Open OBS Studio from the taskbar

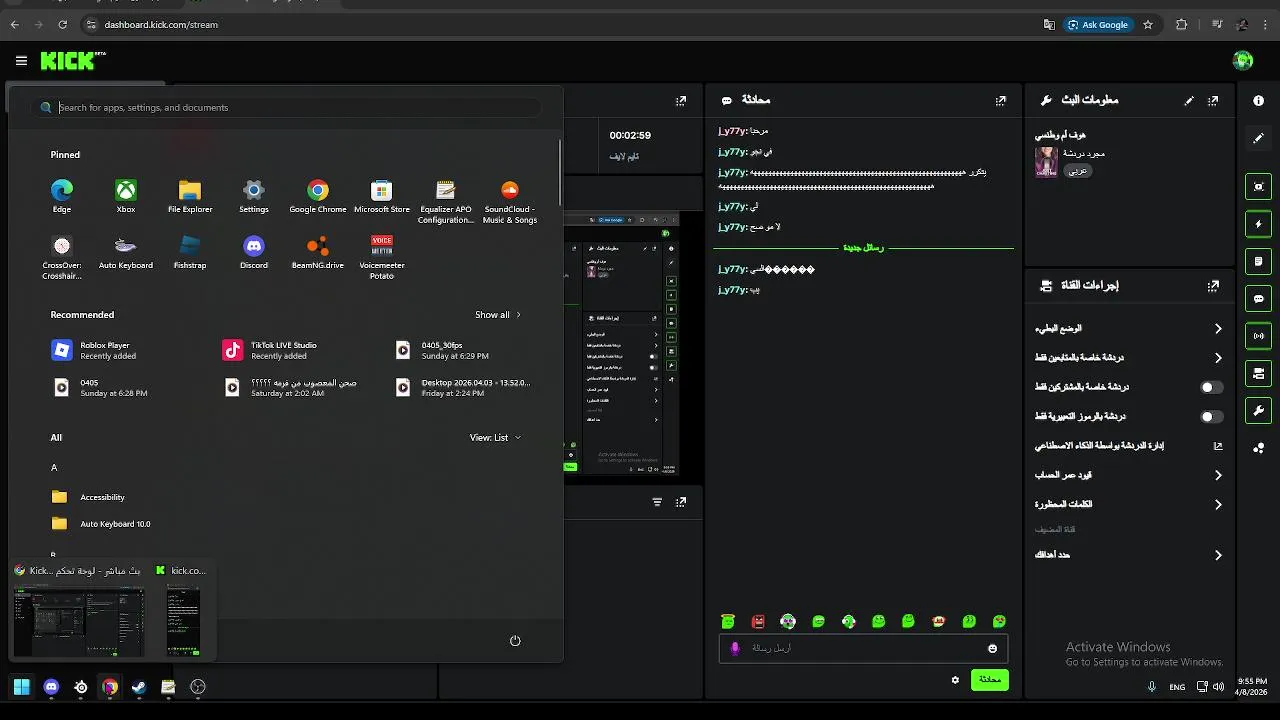pyautogui.click(x=198, y=687)
